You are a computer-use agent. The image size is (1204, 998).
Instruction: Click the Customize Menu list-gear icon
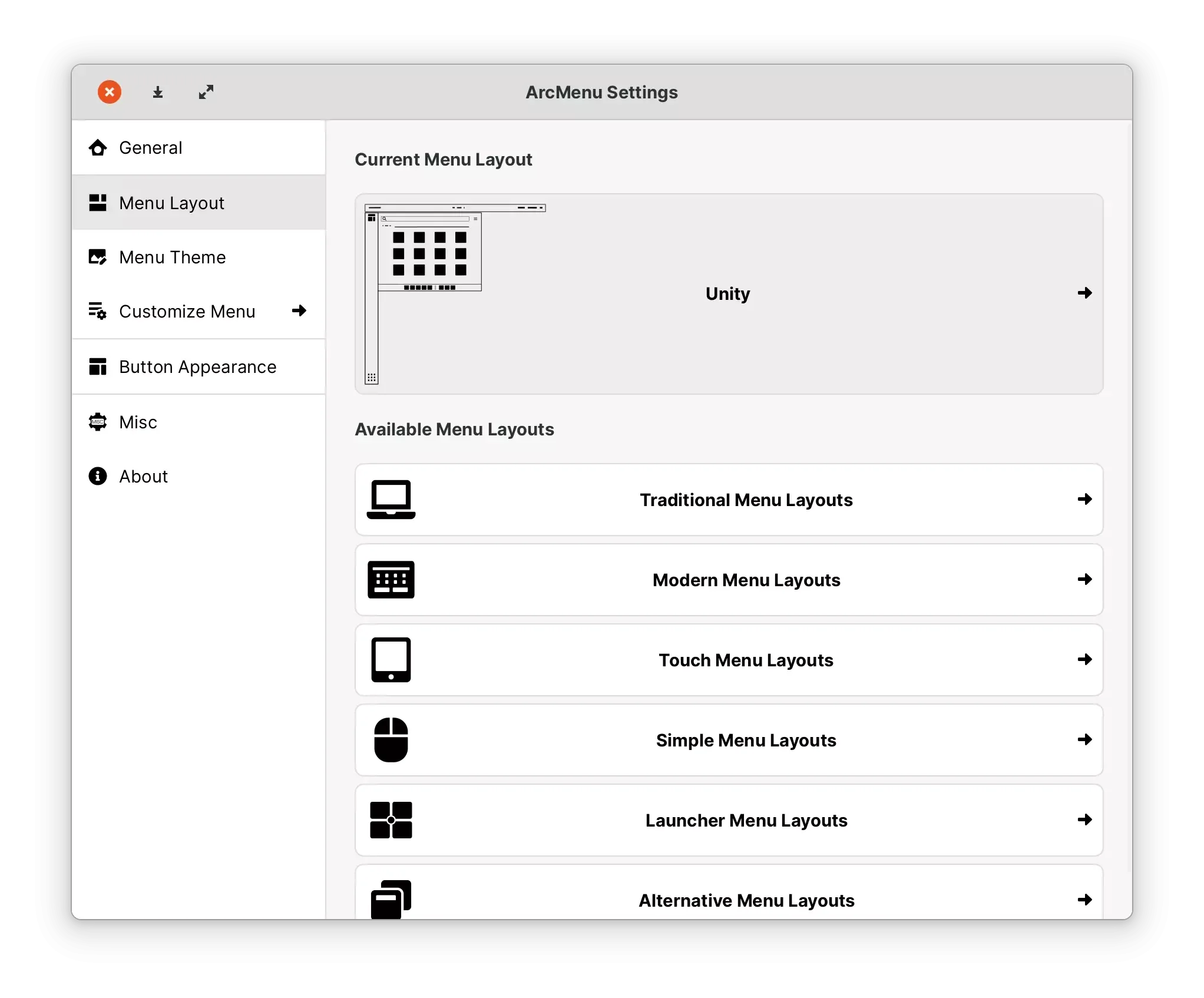point(98,310)
